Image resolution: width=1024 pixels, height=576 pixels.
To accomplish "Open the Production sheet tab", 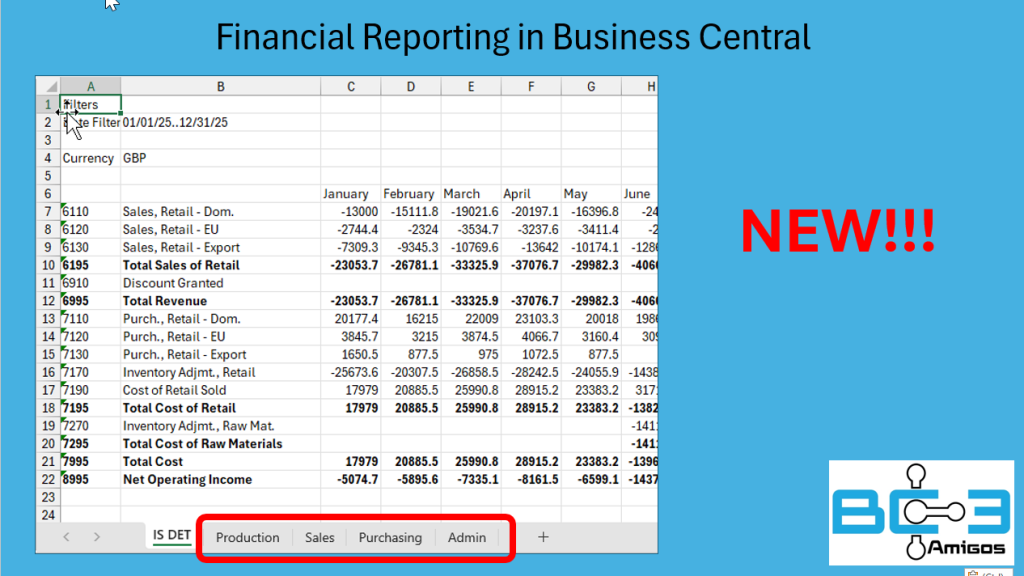I will click(247, 537).
